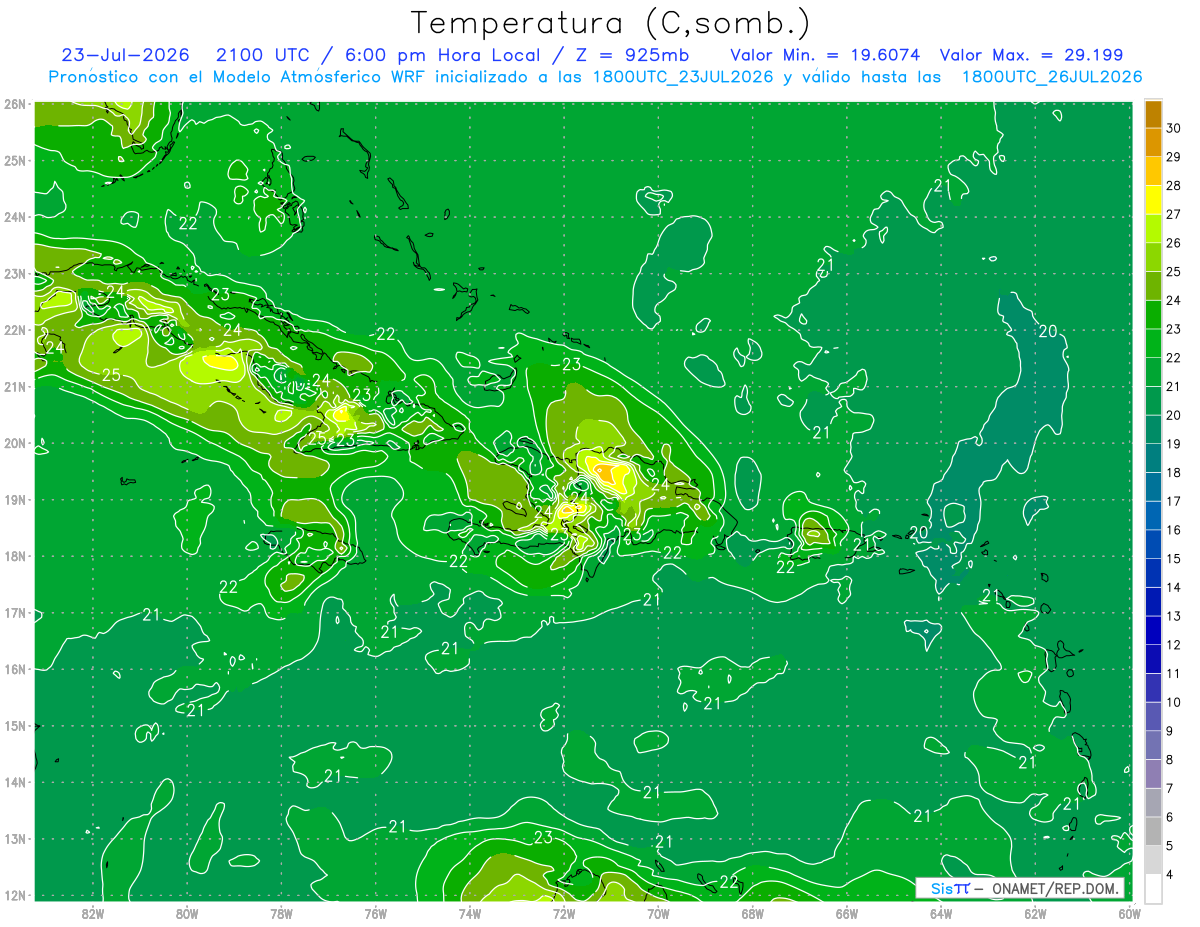Click the legend value "14"

click(x=1173, y=587)
